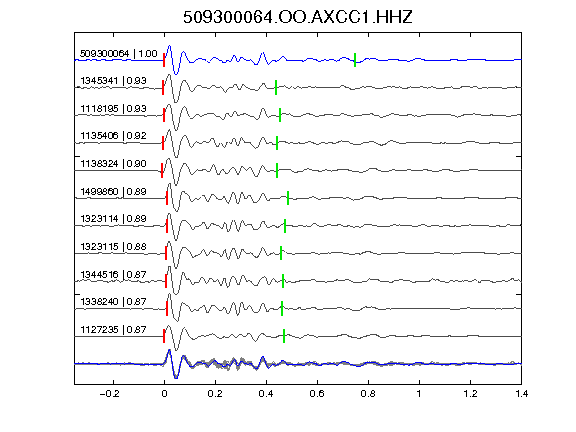Click the plot title 509300064.OO.AXCC1.HHZ
The image size is (576, 432).
pyautogui.click(x=298, y=17)
